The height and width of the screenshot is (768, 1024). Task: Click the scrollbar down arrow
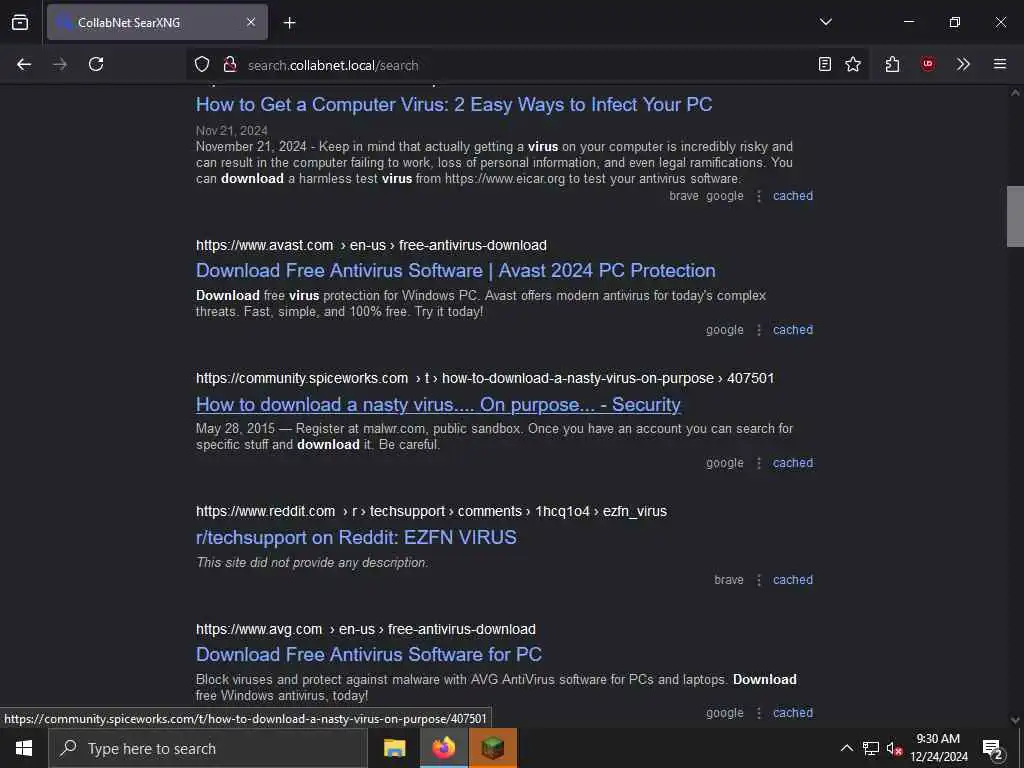pos(1015,720)
